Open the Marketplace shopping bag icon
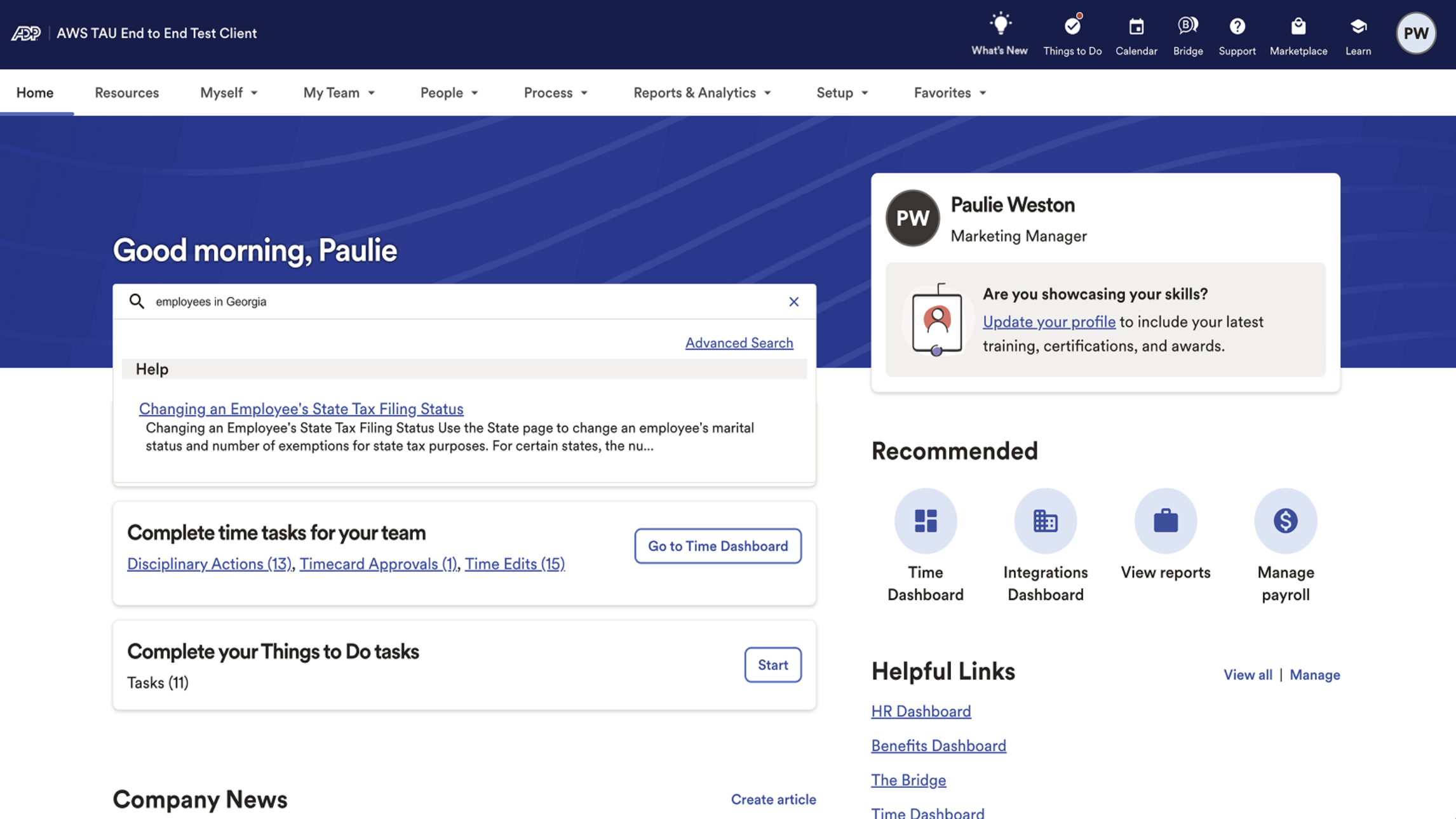Image resolution: width=1456 pixels, height=819 pixels. [x=1298, y=27]
